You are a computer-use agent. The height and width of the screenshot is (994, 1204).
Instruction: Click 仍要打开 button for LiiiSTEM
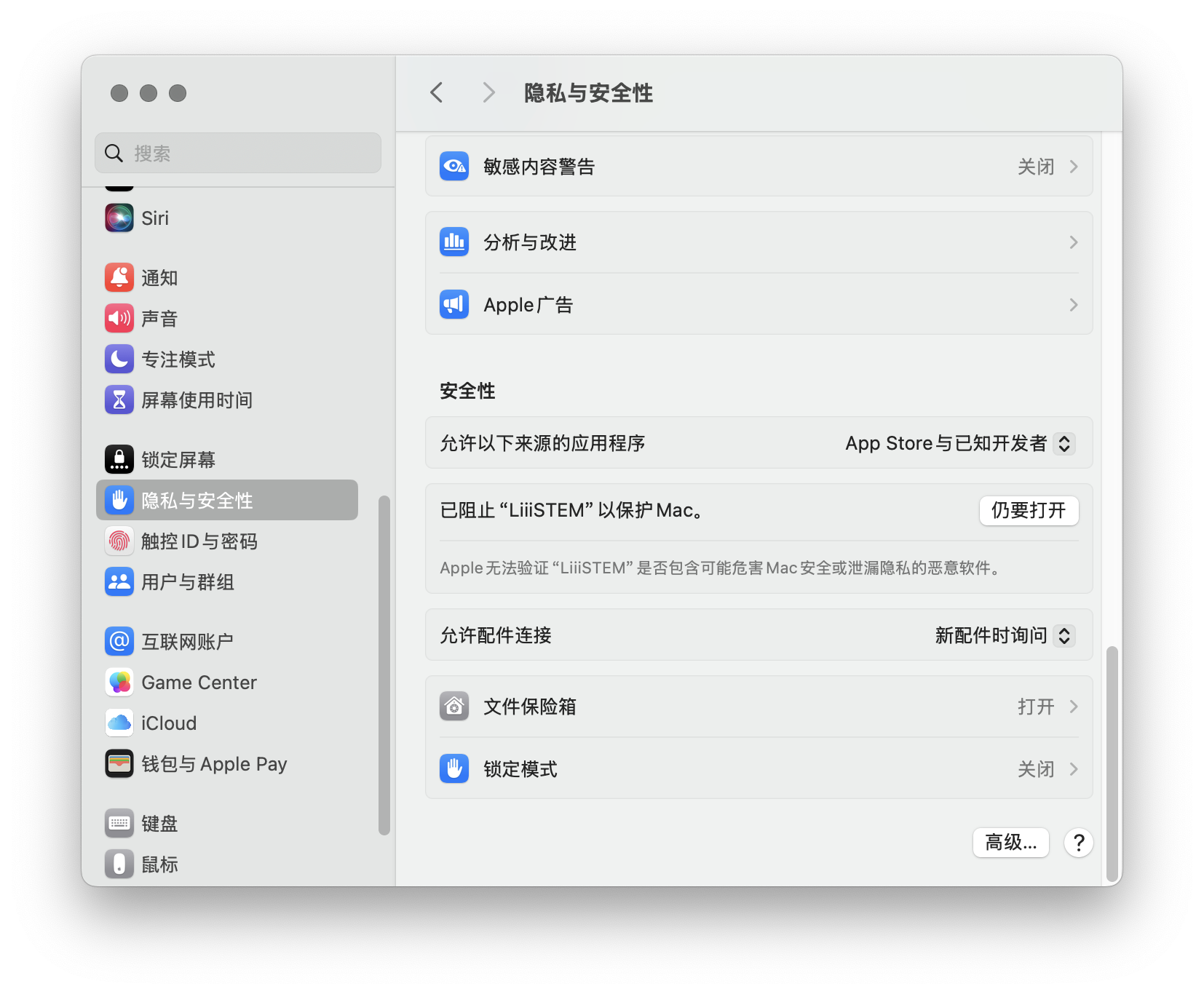tap(1028, 511)
